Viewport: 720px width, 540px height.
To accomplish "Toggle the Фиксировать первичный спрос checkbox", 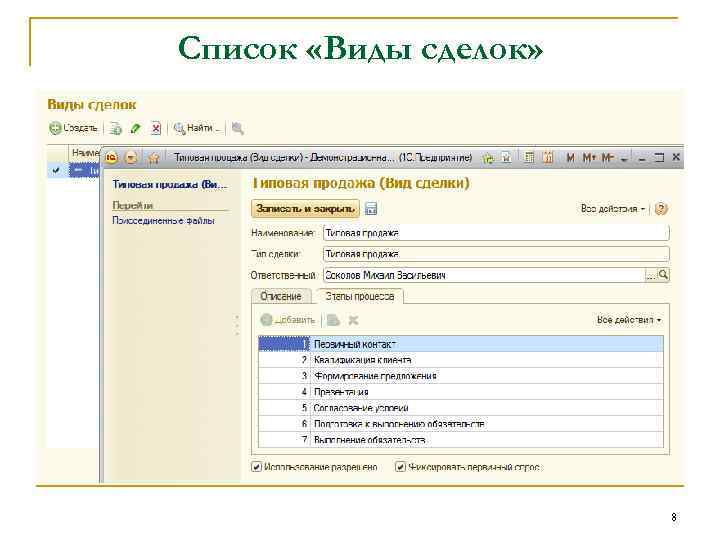I will point(400,467).
